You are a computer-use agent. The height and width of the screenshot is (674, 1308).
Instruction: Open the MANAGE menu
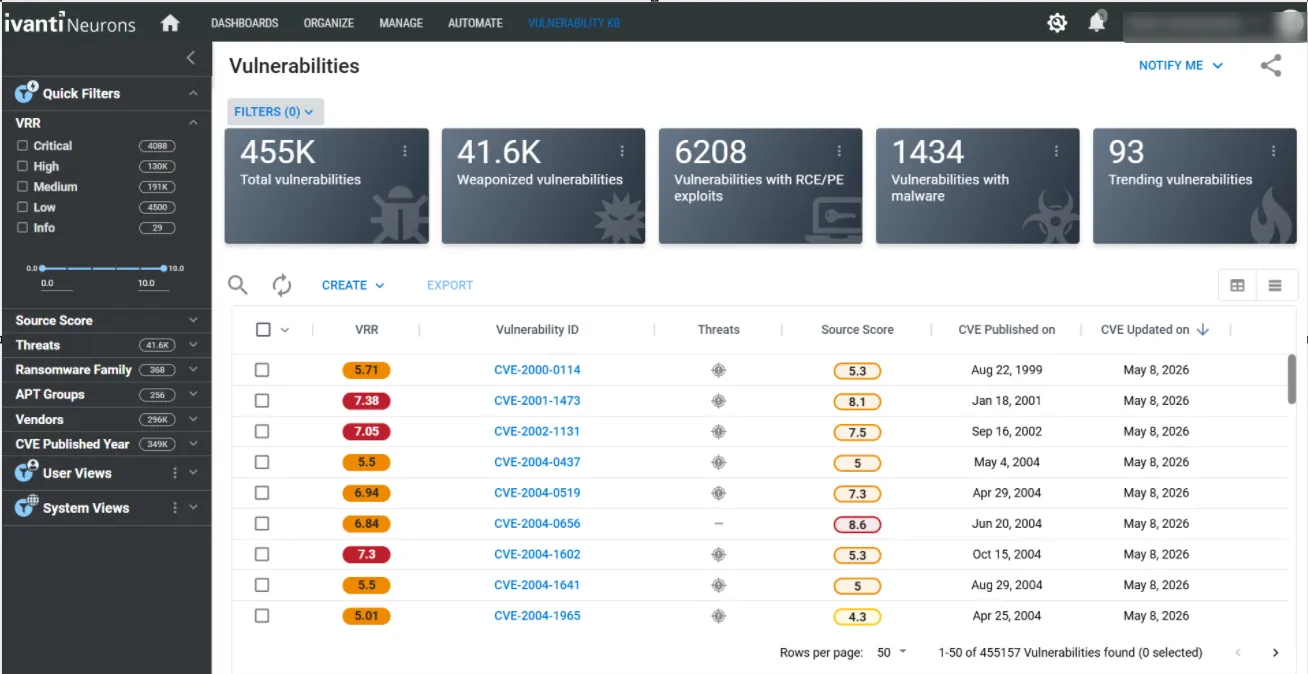click(401, 23)
